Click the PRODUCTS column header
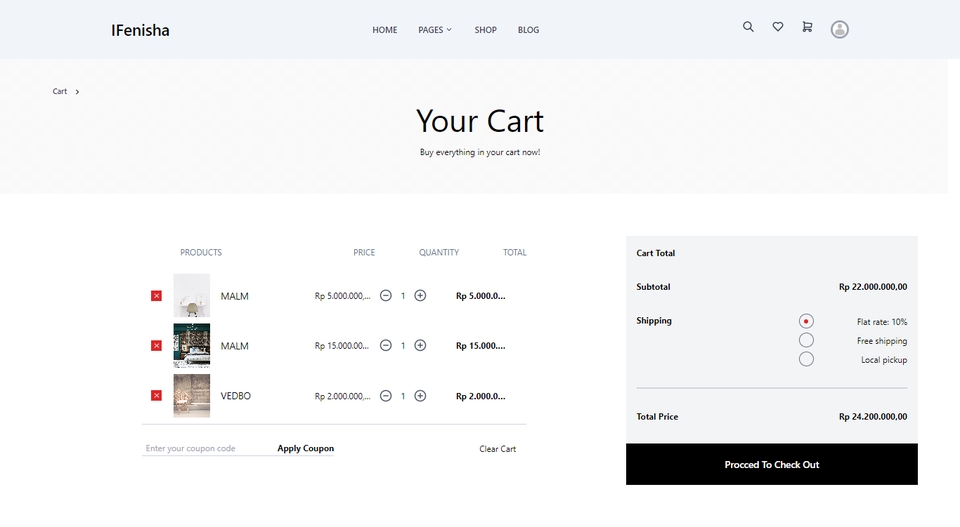 [201, 252]
